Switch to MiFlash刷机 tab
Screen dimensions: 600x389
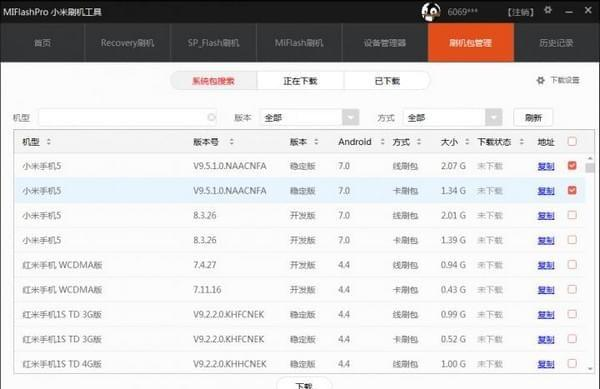[299, 43]
